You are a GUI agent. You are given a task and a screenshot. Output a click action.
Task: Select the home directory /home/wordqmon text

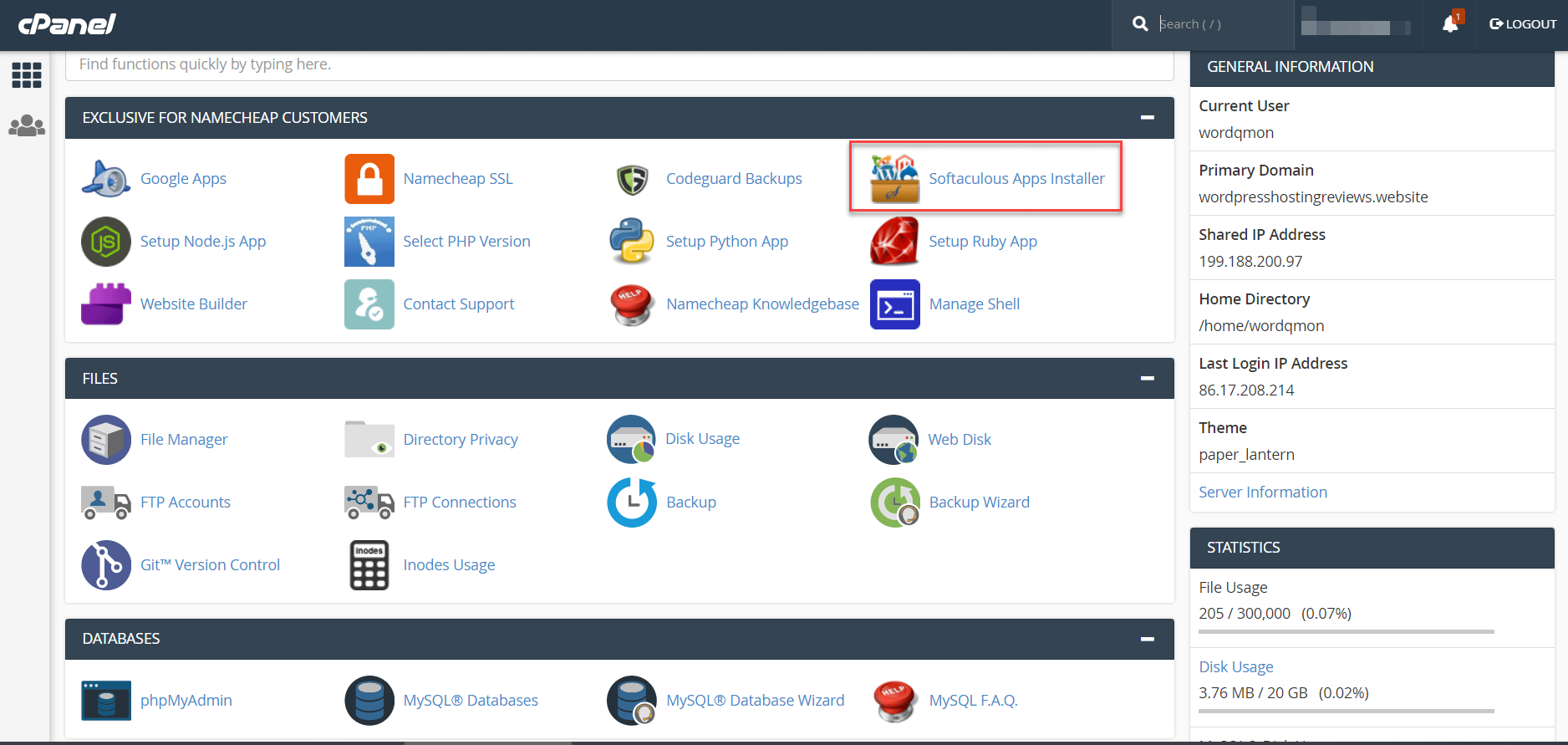click(x=1261, y=326)
